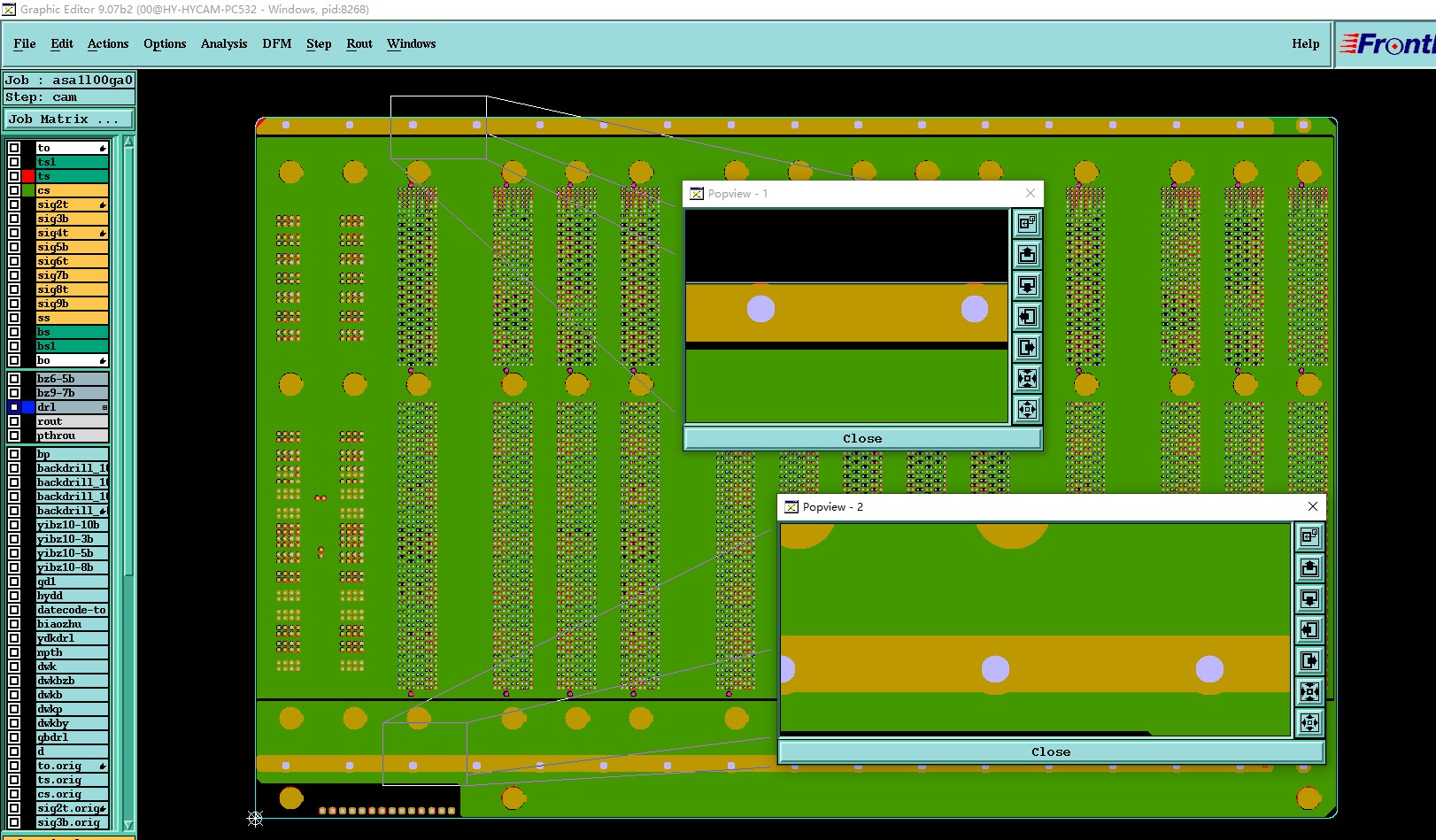Viewport: 1436px width, 840px height.
Task: Click the inward-arrows zoom icon in Popview 2
Action: (1309, 692)
